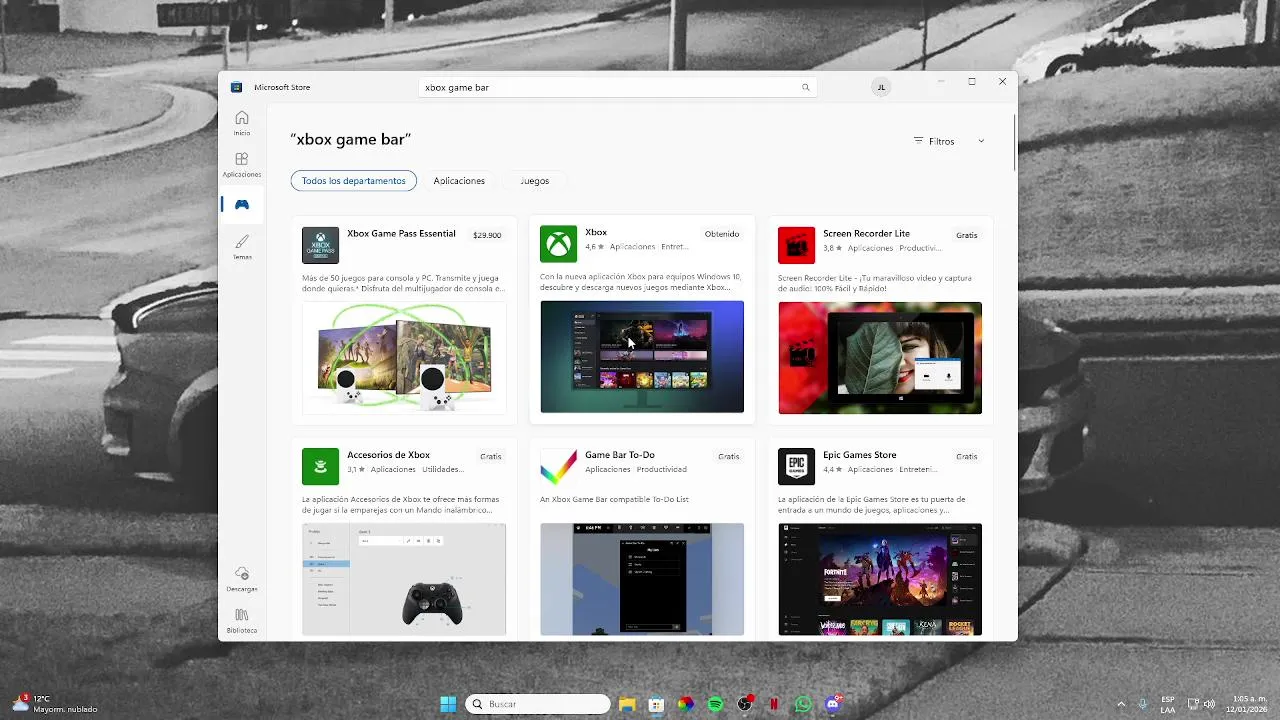Click the Screen Recorder Lite app icon
1280x720 pixels.
tap(797, 245)
